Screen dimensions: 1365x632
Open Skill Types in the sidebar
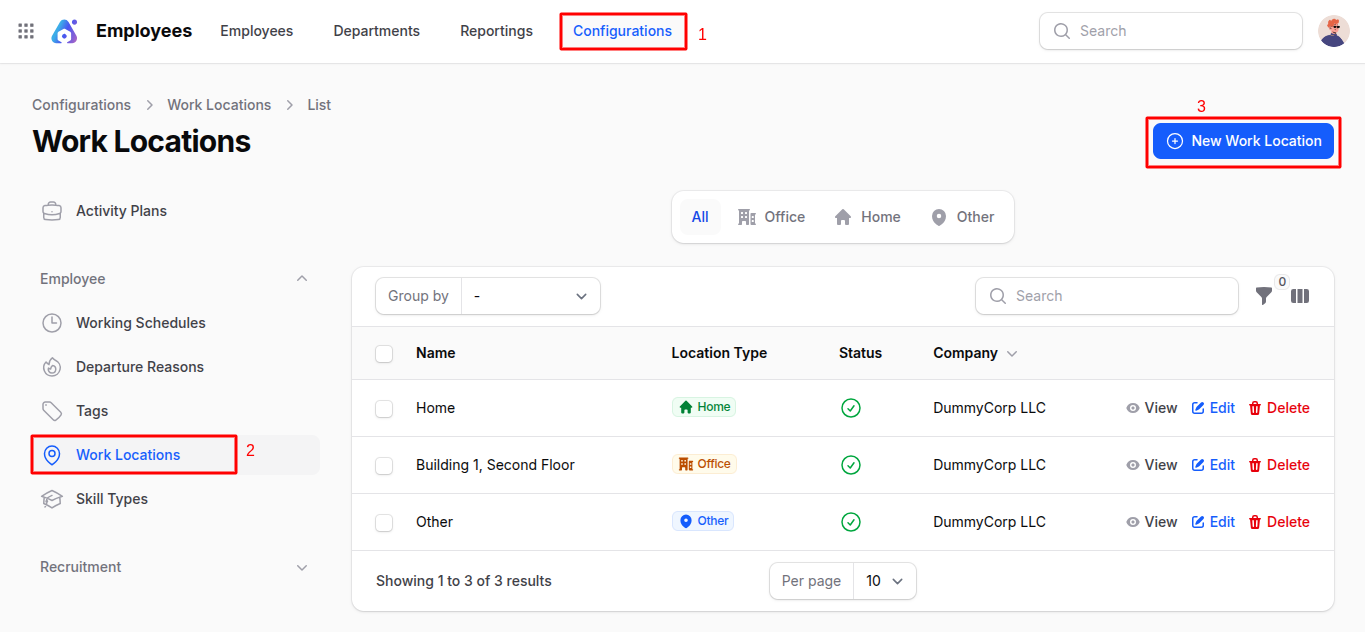pyautogui.click(x=111, y=499)
